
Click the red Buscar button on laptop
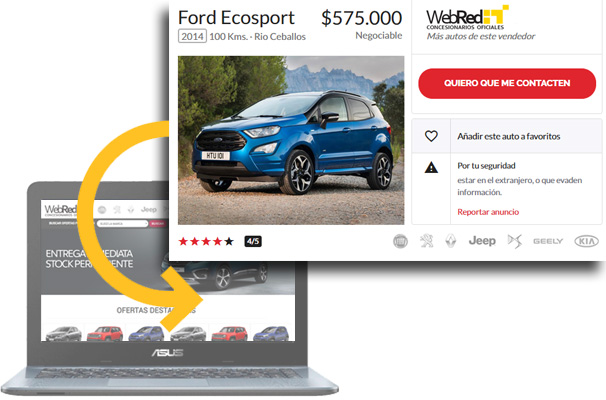point(158,223)
